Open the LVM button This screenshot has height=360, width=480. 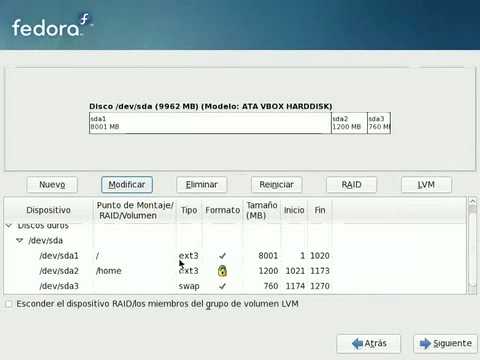(x=426, y=185)
